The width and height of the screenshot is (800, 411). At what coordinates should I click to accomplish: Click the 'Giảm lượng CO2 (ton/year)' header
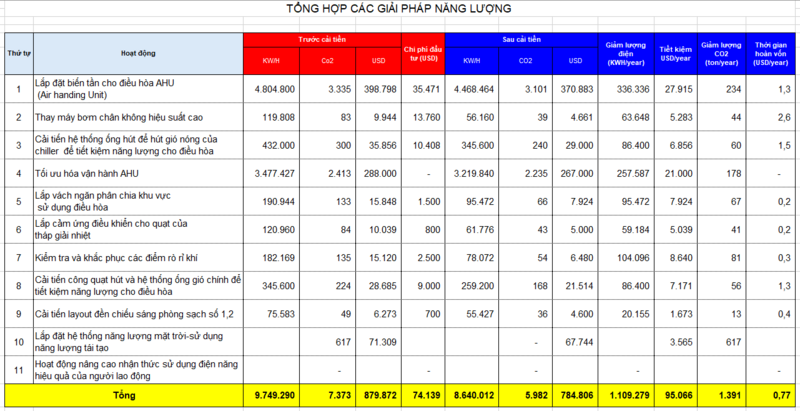(720, 54)
